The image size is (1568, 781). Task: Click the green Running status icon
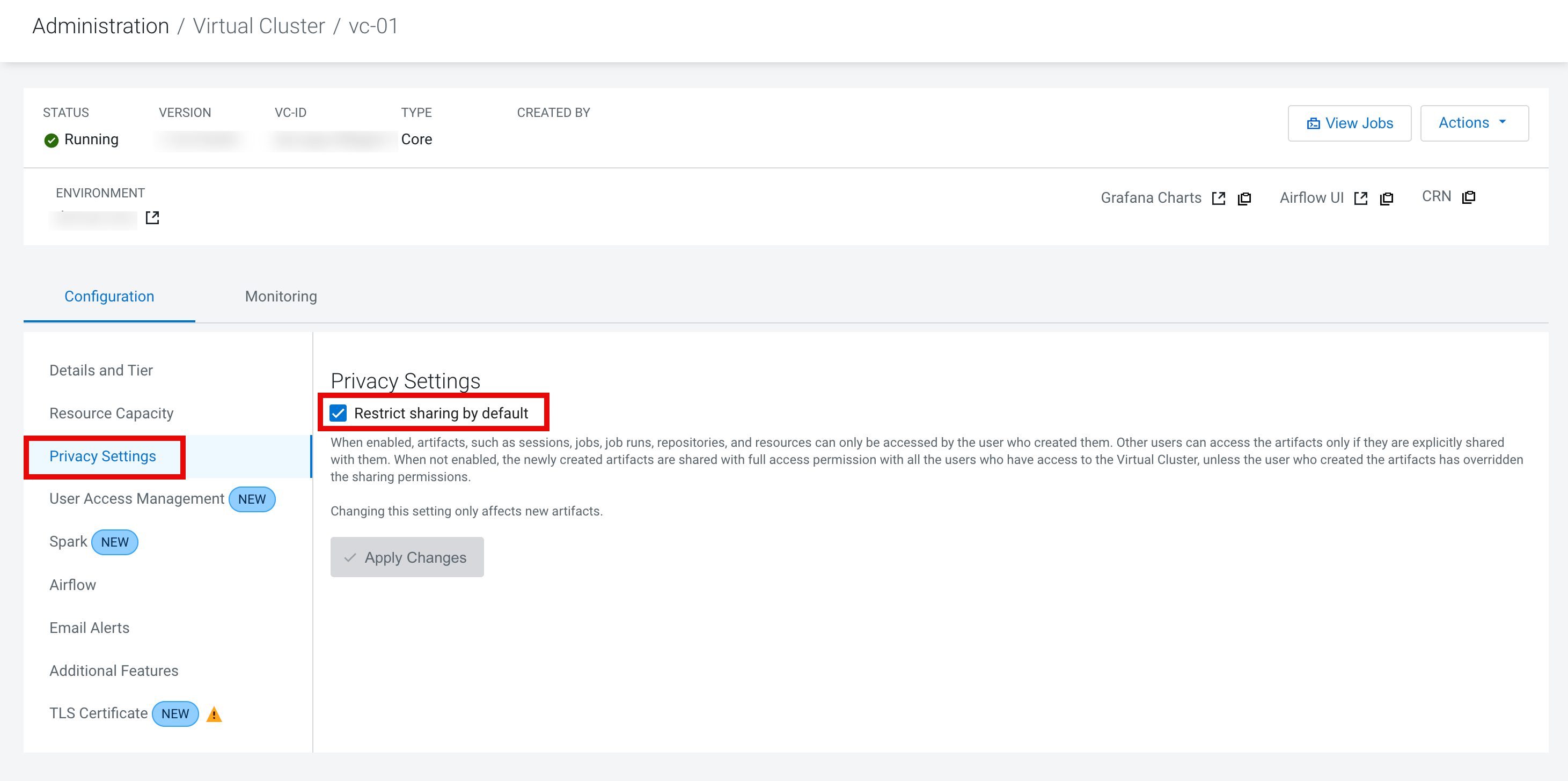click(x=52, y=141)
